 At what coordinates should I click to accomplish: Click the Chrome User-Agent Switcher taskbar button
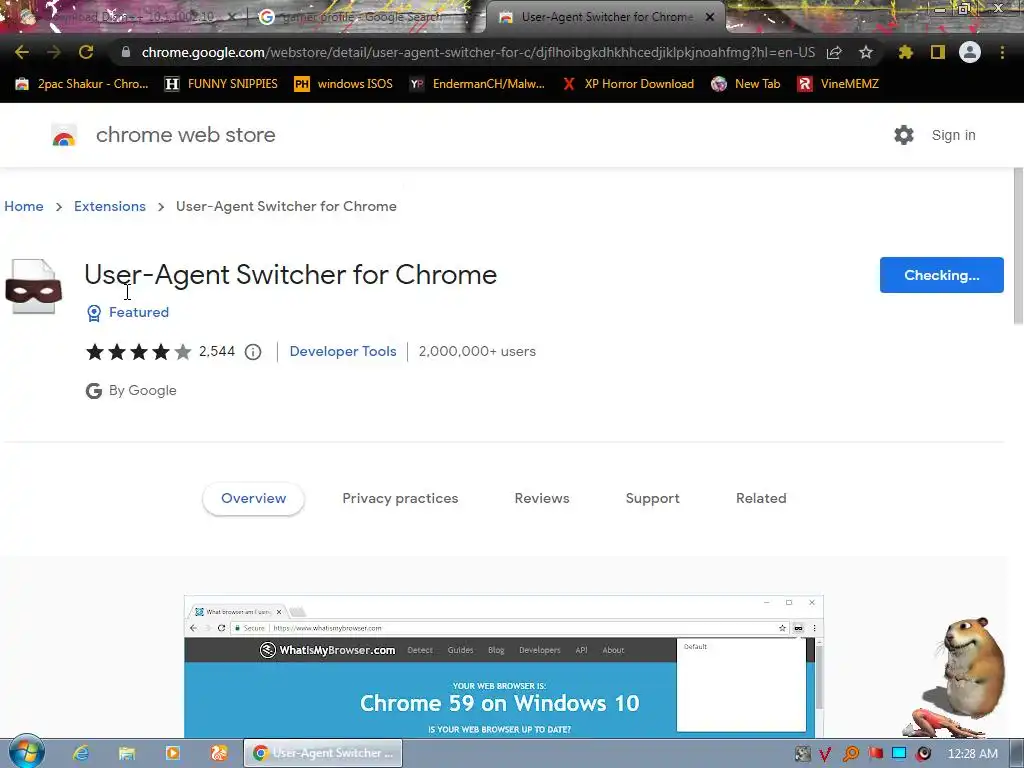(323, 753)
